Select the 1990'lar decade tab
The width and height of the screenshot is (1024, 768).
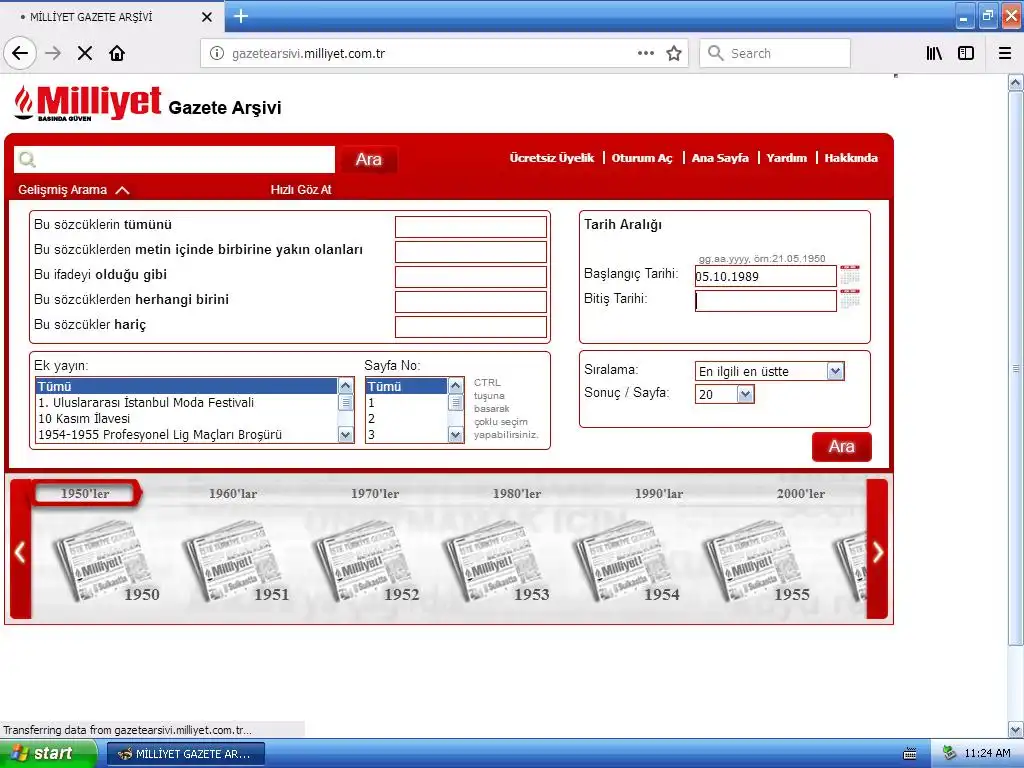pyautogui.click(x=659, y=494)
